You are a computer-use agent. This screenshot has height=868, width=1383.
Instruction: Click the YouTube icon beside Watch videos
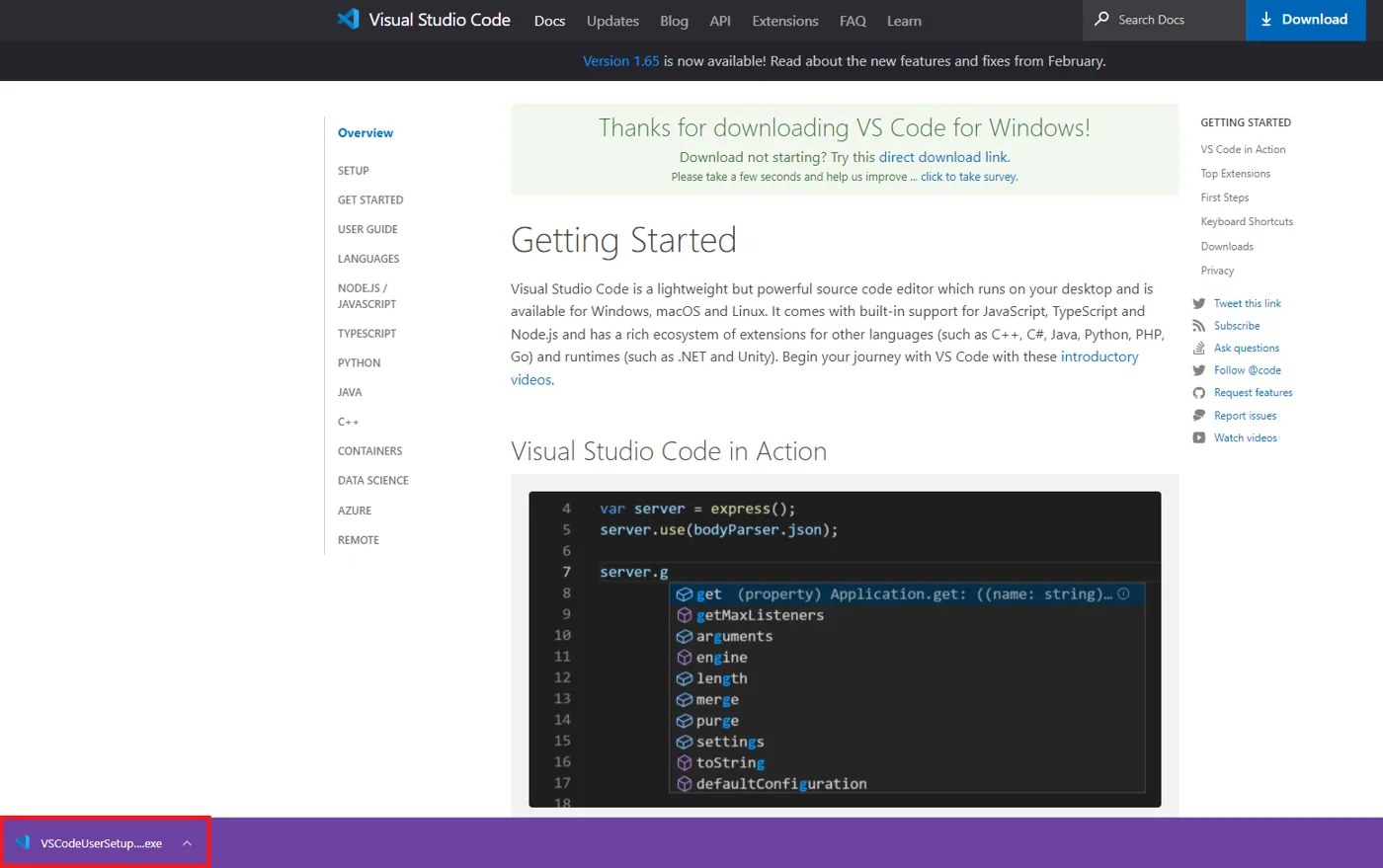(x=1198, y=438)
